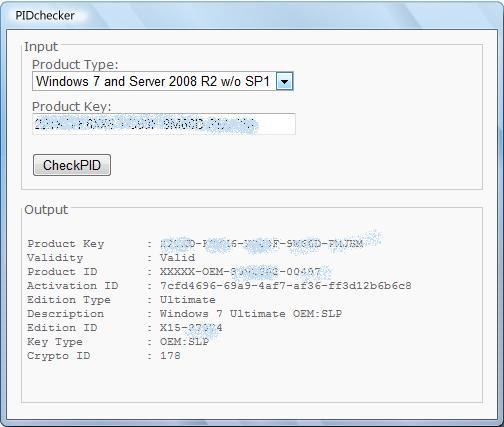Click the 'Edition Type' row label
The image size is (504, 427).
pyautogui.click(x=69, y=300)
